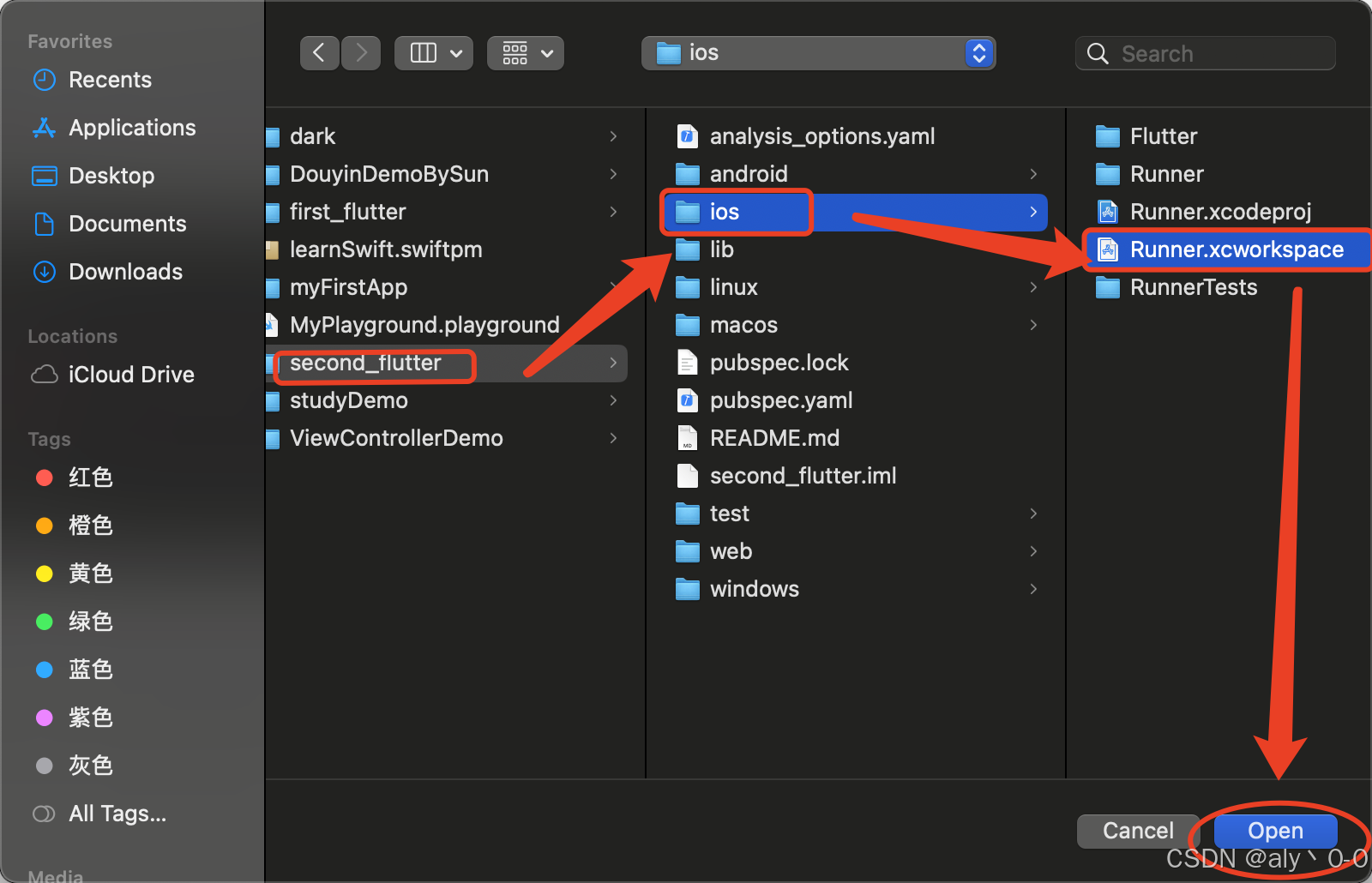The width and height of the screenshot is (1372, 883).
Task: Click the Downloads arrow icon in sidebar
Action: tap(44, 272)
